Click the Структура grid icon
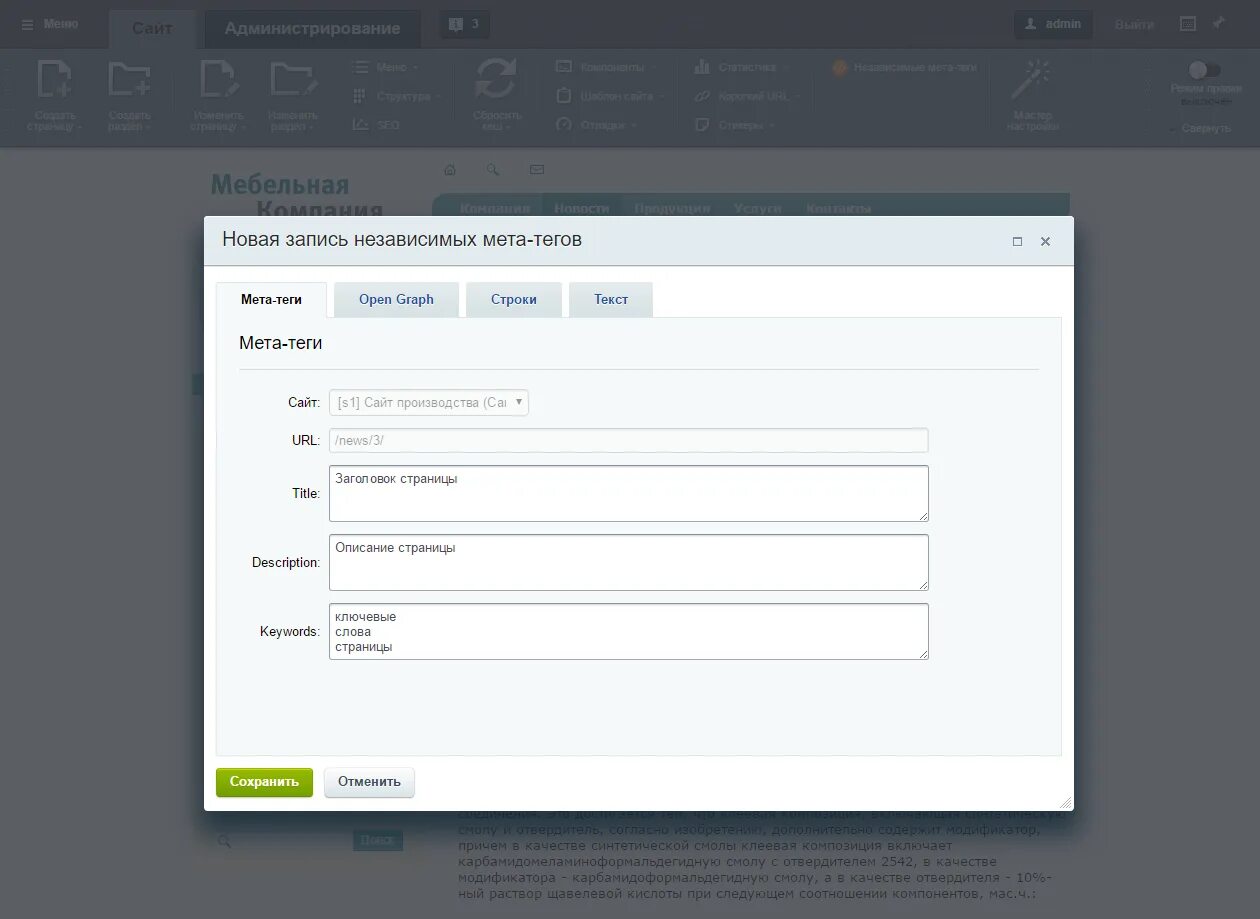This screenshot has height=919, width=1260. [x=360, y=96]
